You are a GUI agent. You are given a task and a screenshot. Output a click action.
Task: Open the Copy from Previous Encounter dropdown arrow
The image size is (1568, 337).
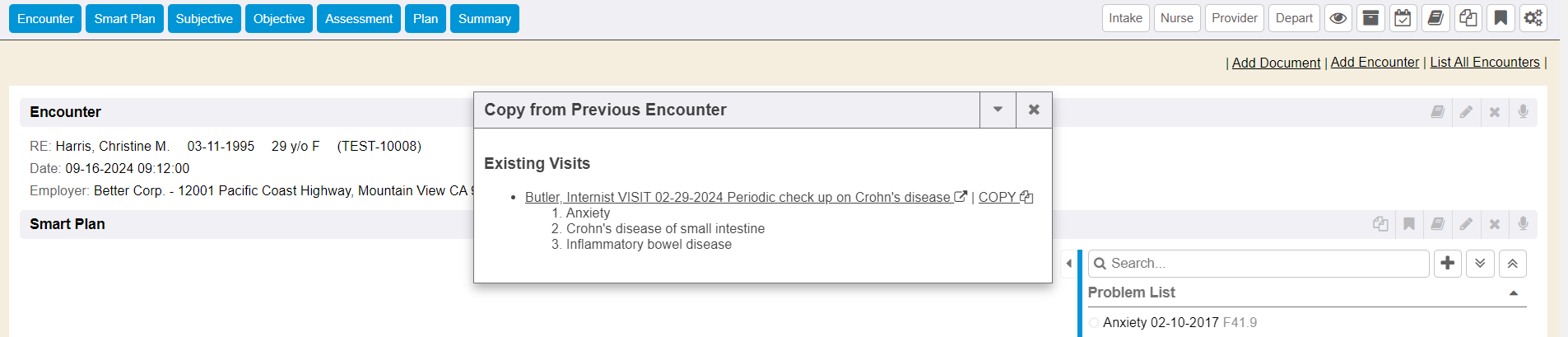click(998, 110)
